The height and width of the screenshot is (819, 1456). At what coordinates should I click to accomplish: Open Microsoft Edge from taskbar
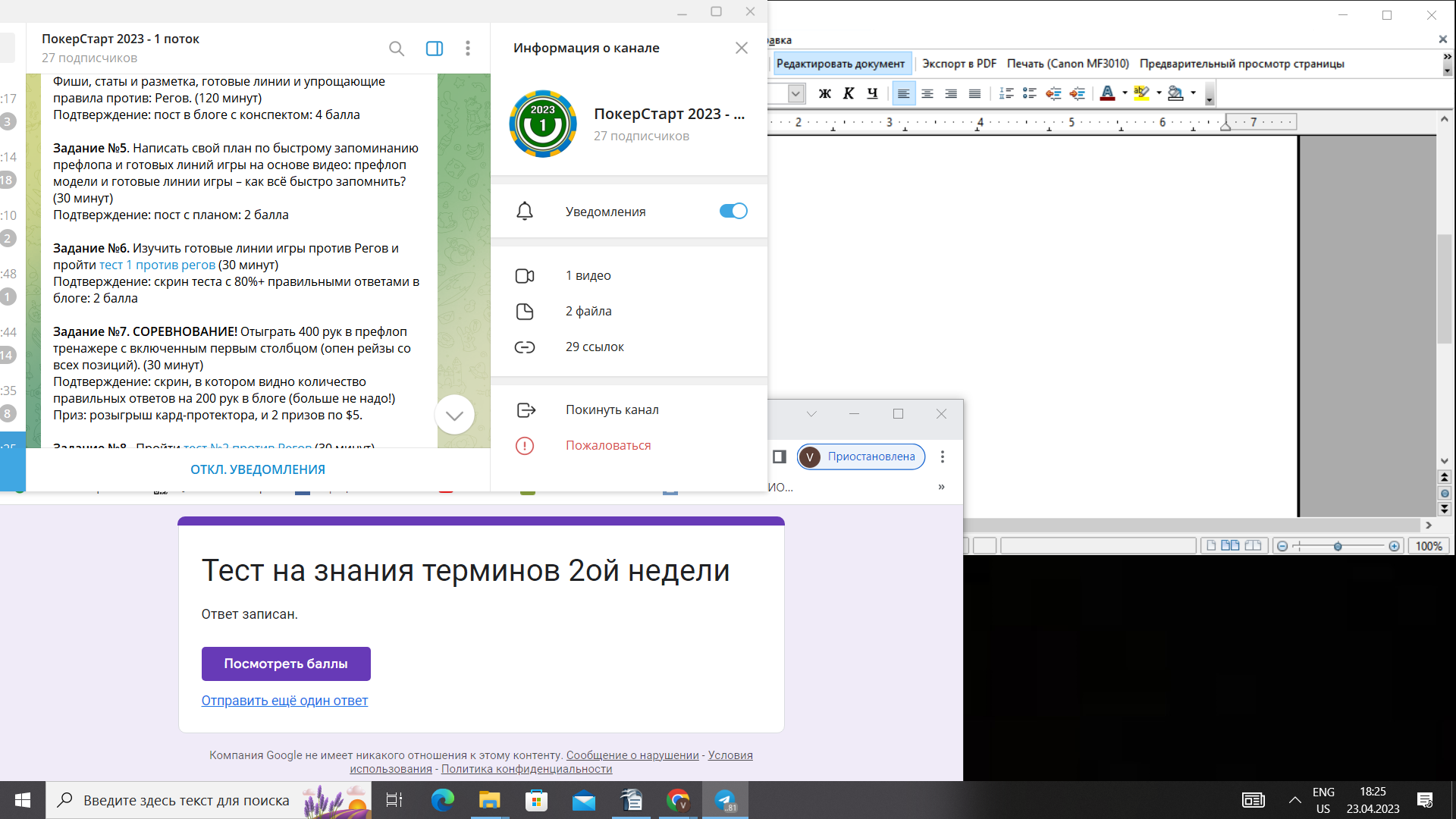click(443, 800)
